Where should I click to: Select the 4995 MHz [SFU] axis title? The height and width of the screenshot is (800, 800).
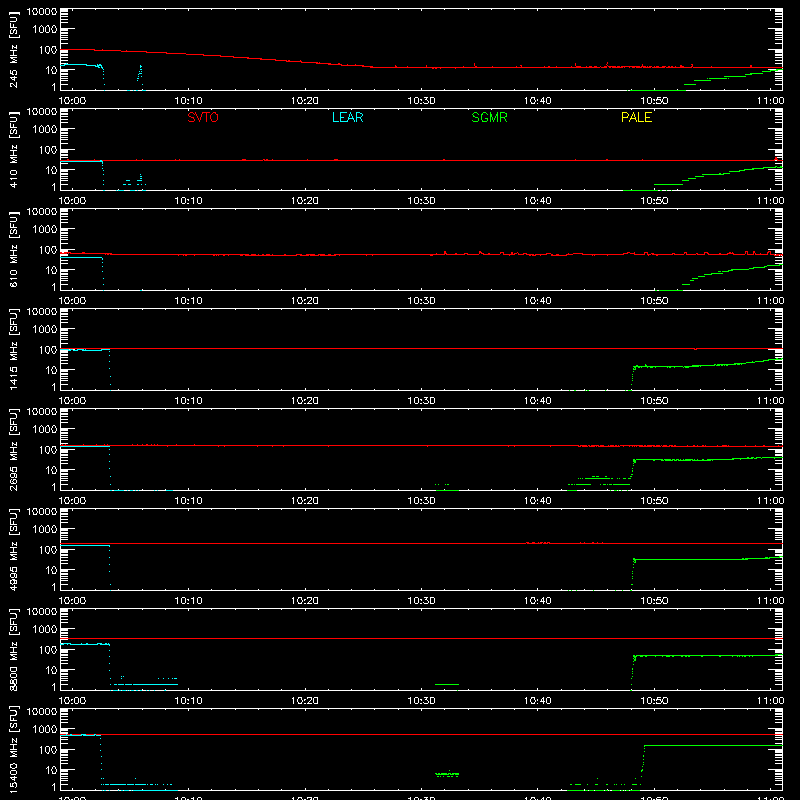[14, 549]
